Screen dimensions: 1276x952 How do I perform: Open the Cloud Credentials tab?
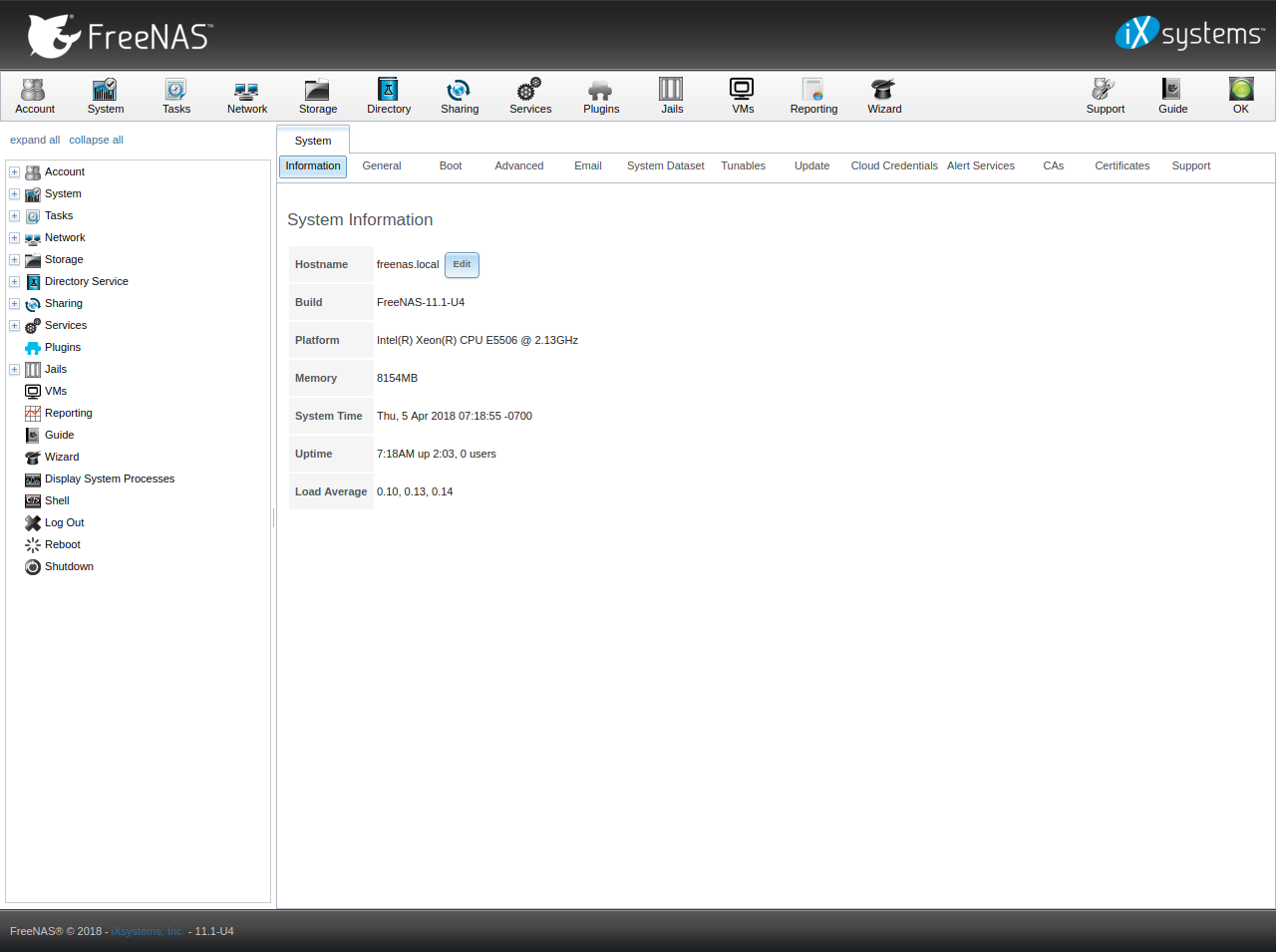(x=893, y=165)
